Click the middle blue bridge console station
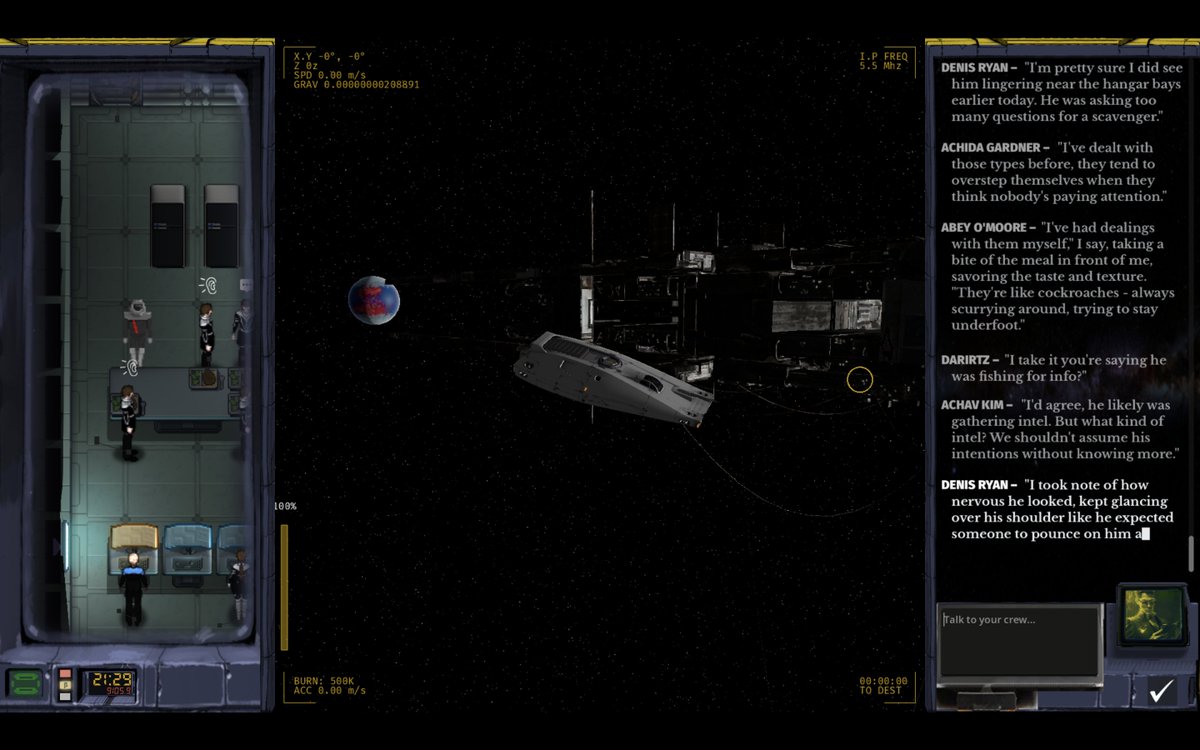This screenshot has width=1200, height=750. 188,548
